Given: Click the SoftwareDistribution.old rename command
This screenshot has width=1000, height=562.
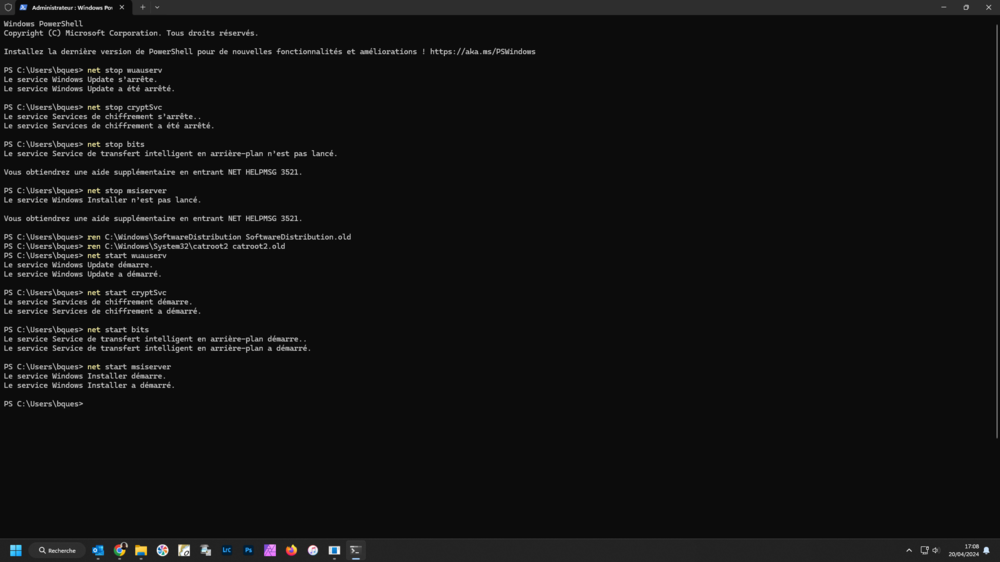Looking at the screenshot, I should coord(219,237).
